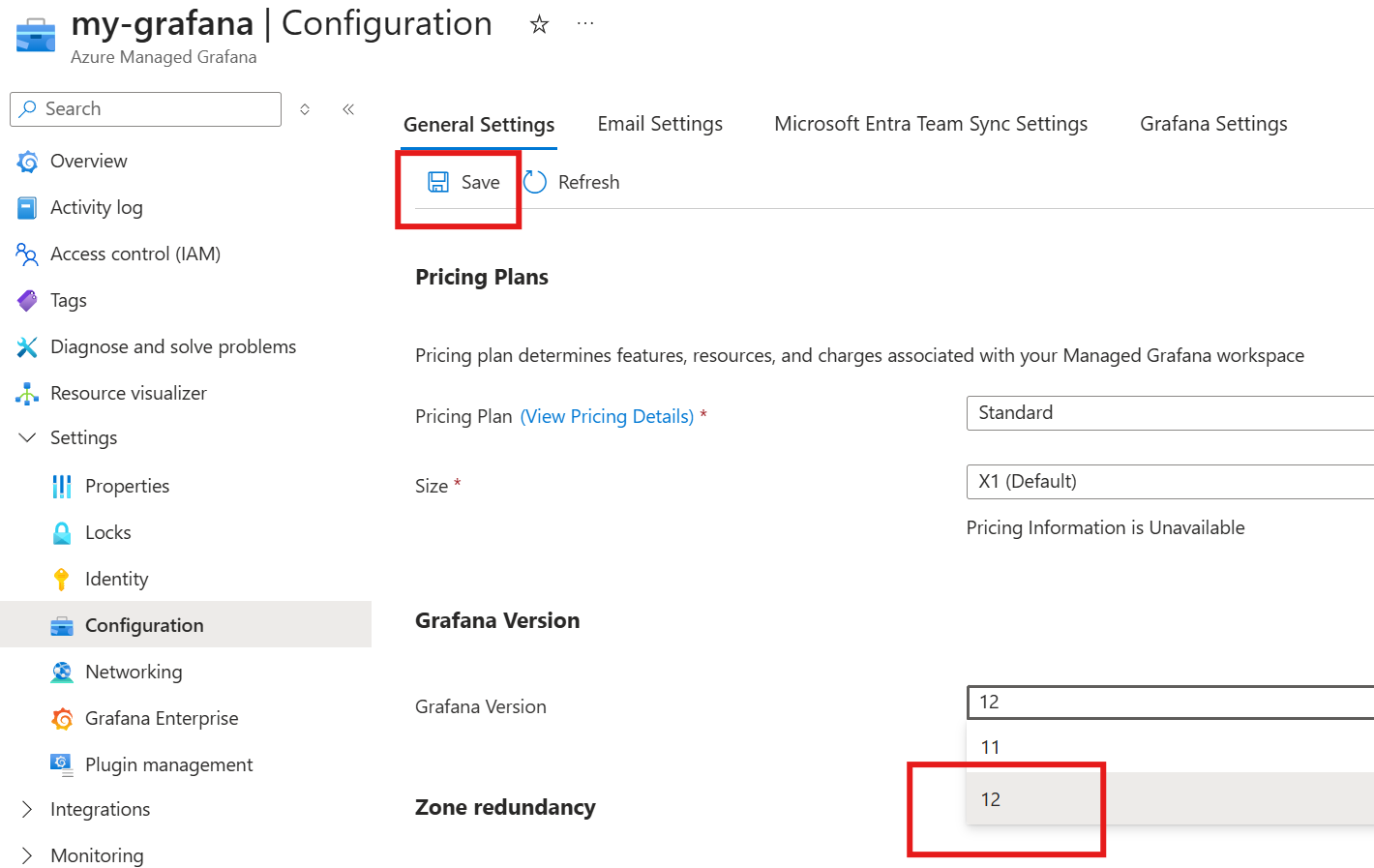Switch to the Email Settings tab
Screen dimensions: 1374x868
[660, 124]
